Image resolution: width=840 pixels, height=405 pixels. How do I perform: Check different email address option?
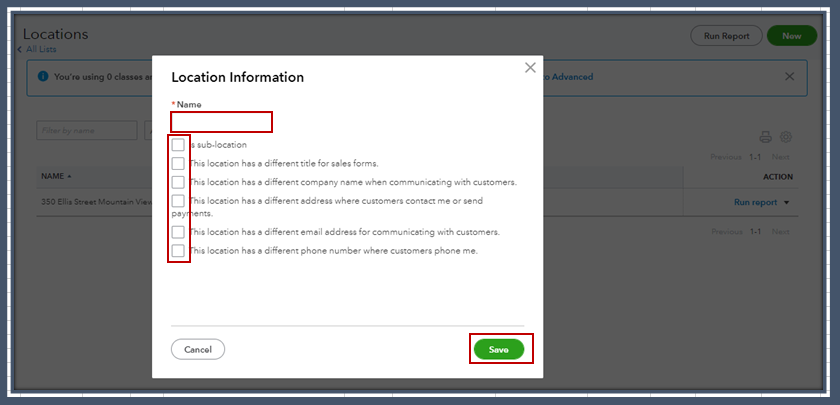point(178,232)
